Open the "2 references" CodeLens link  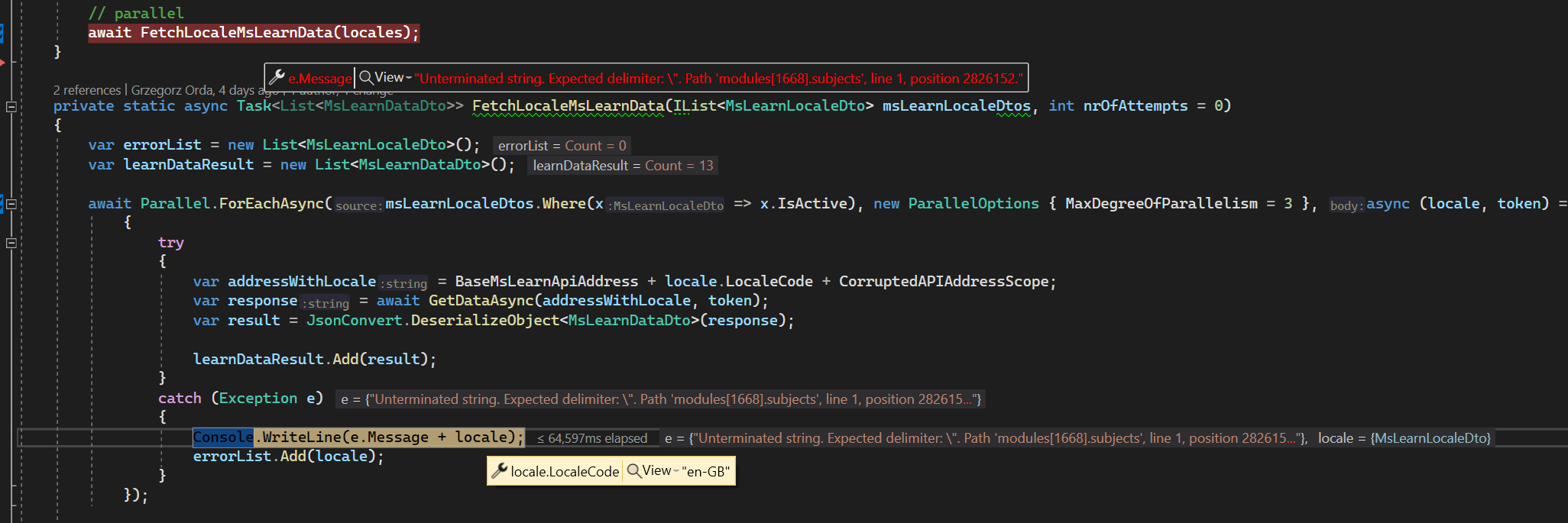coord(87,90)
